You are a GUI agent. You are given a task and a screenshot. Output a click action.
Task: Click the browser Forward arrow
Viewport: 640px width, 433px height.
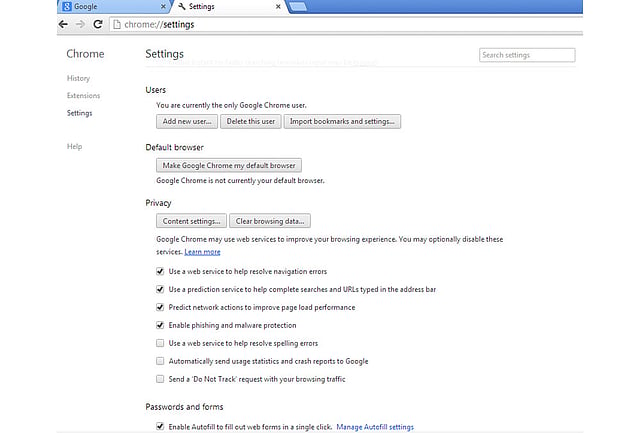80,24
